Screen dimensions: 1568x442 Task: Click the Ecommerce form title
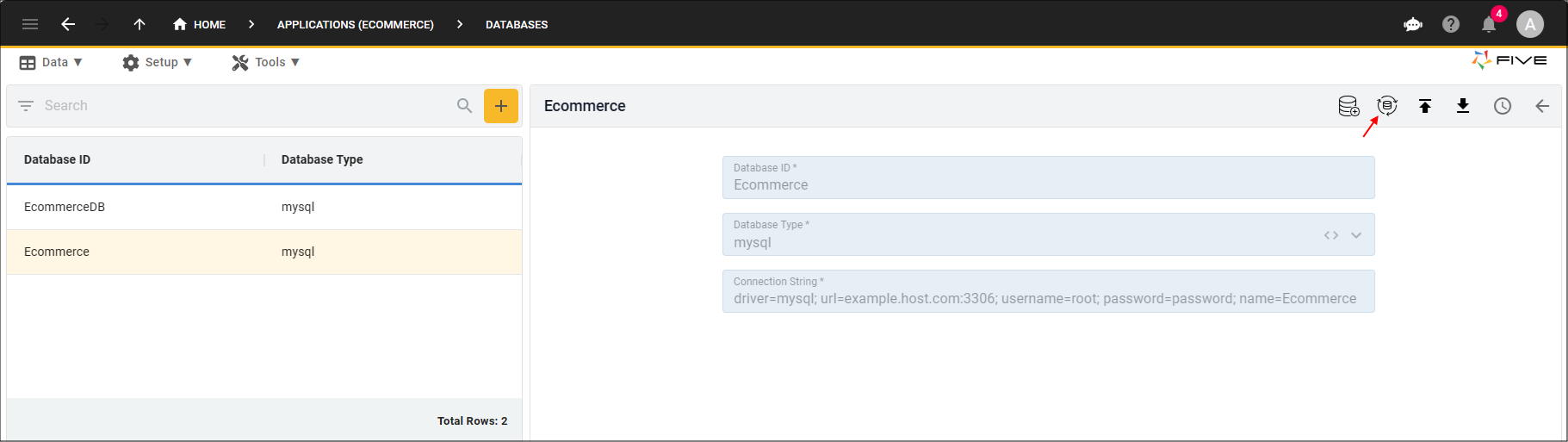coord(585,106)
